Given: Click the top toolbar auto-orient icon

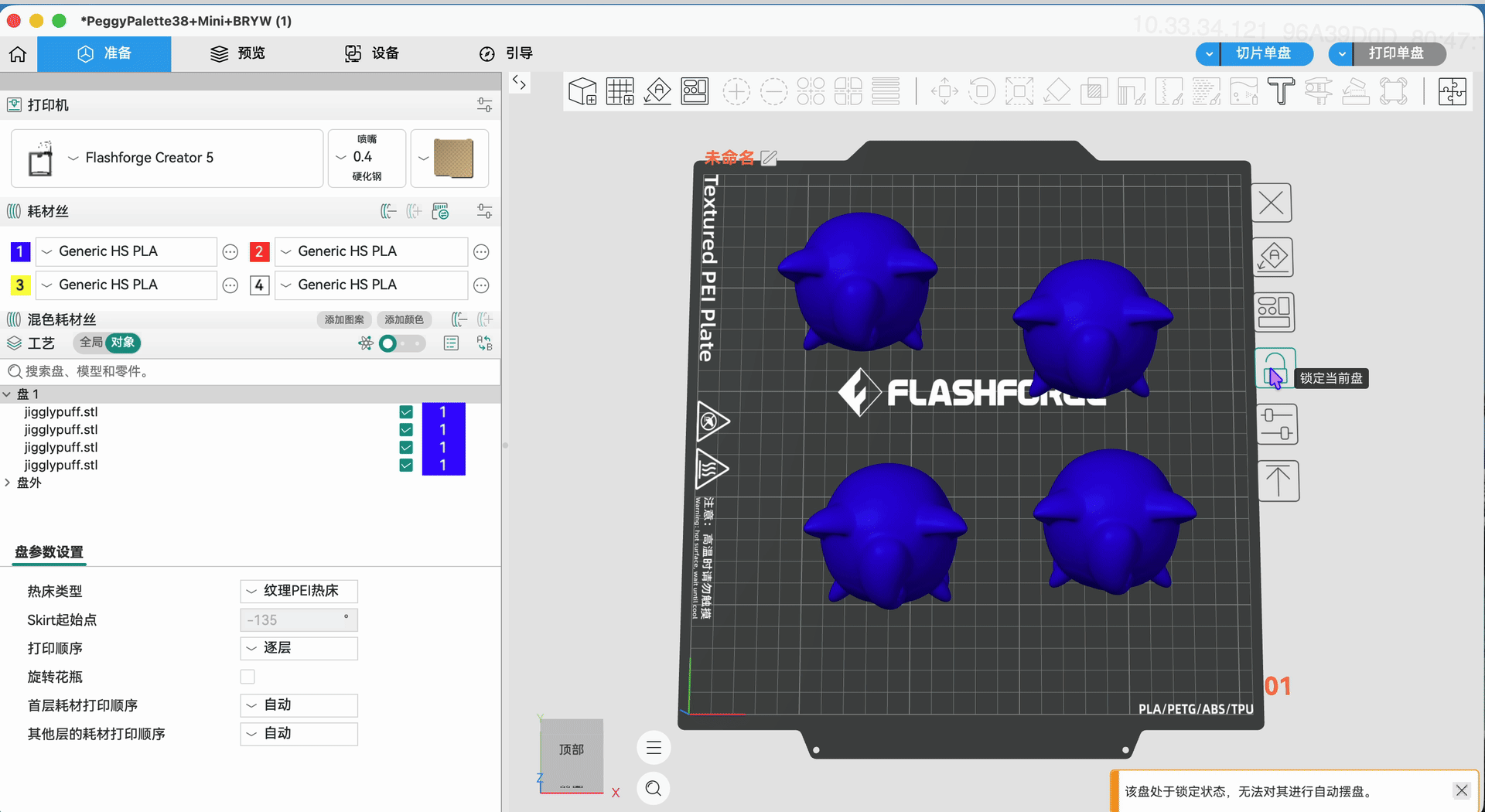Looking at the screenshot, I should click(x=657, y=91).
